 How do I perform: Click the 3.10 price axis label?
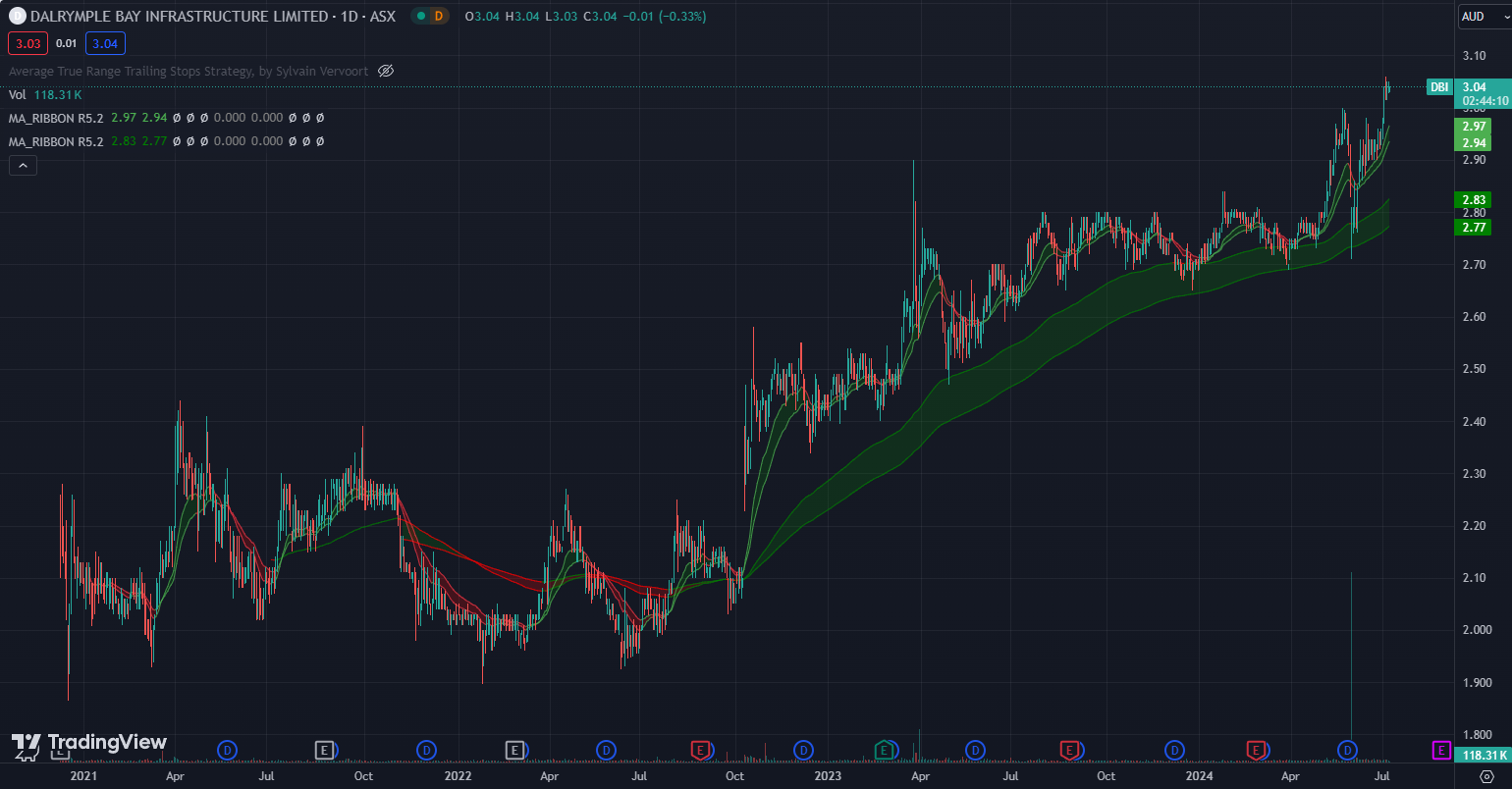click(1474, 56)
